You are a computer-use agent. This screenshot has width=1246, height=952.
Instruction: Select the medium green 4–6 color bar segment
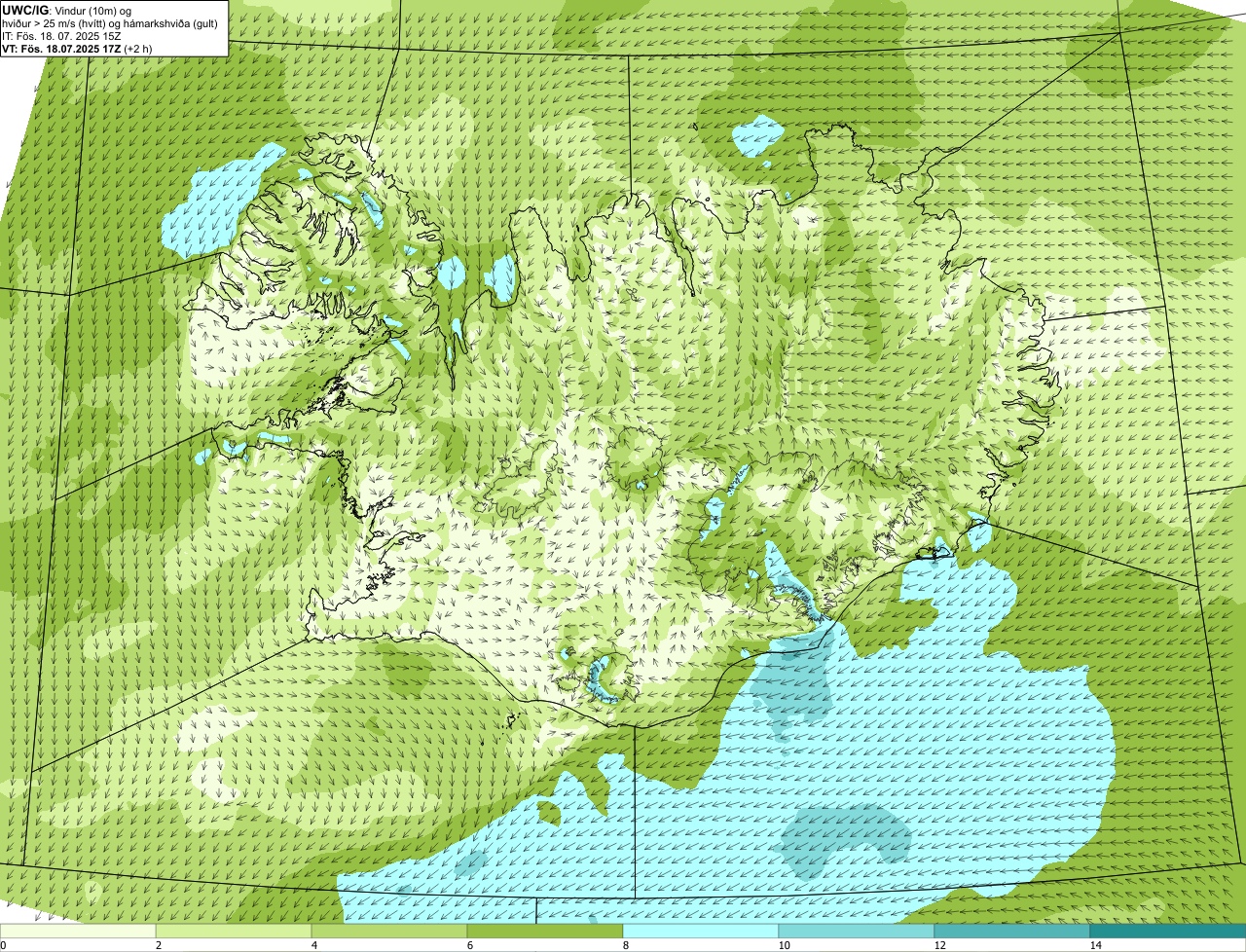[x=389, y=931]
